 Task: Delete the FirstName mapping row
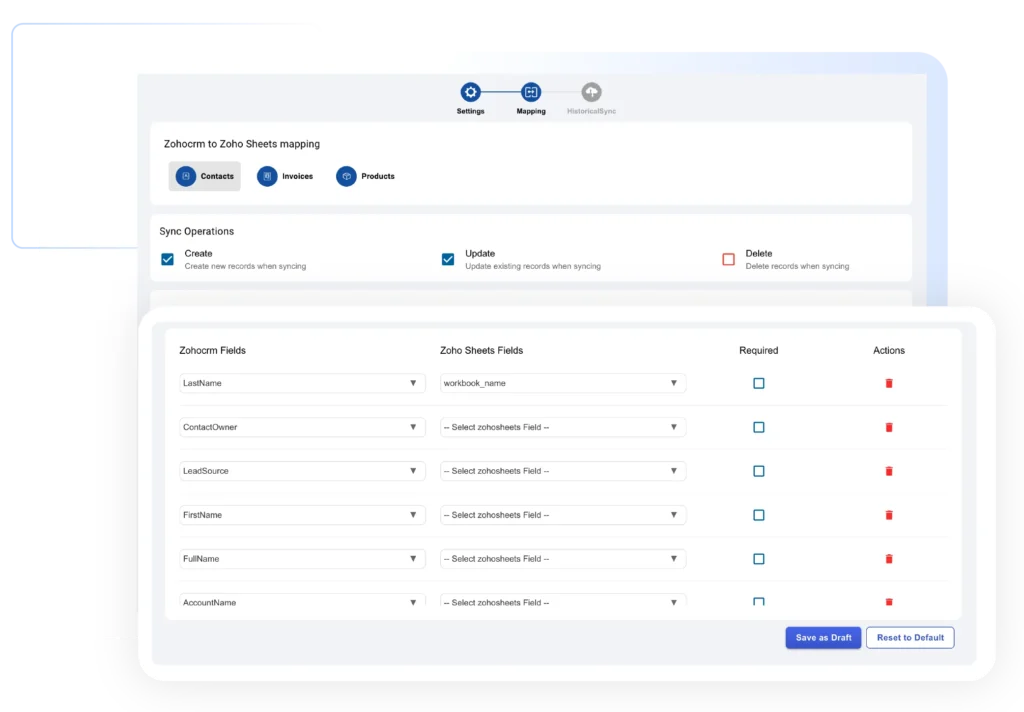point(888,515)
